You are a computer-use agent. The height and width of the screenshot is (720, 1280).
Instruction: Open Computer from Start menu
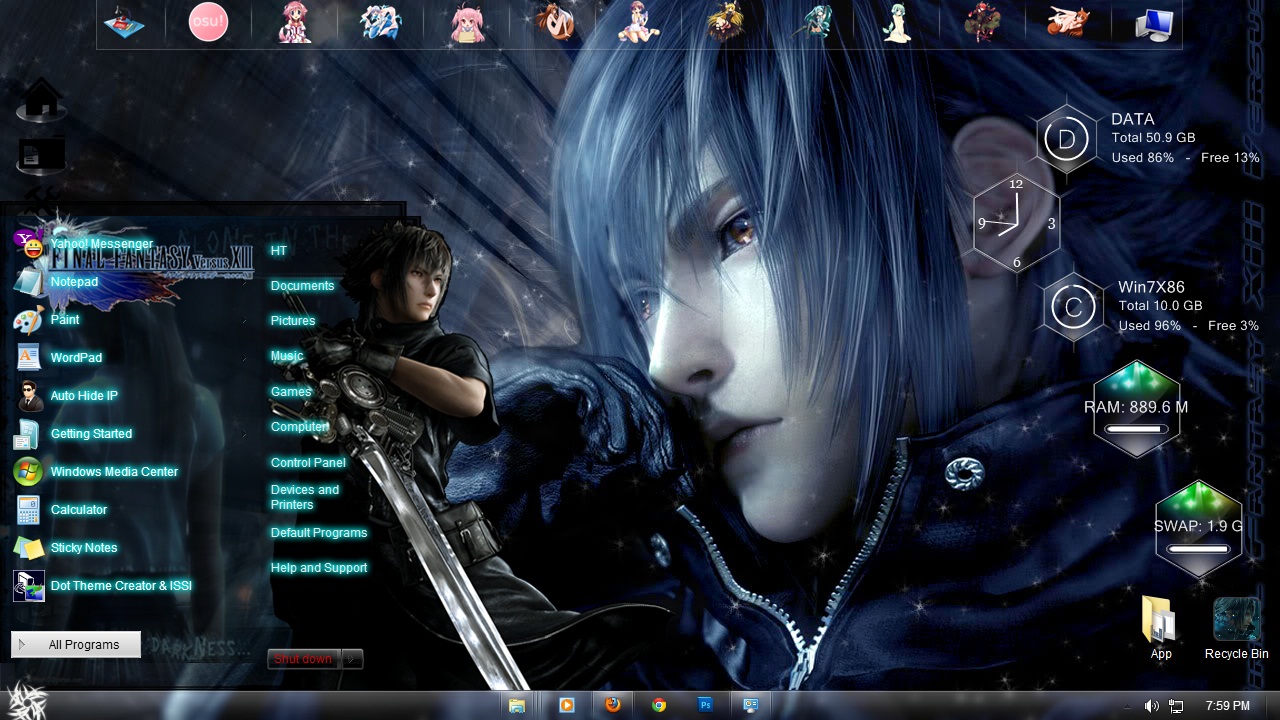coord(299,426)
